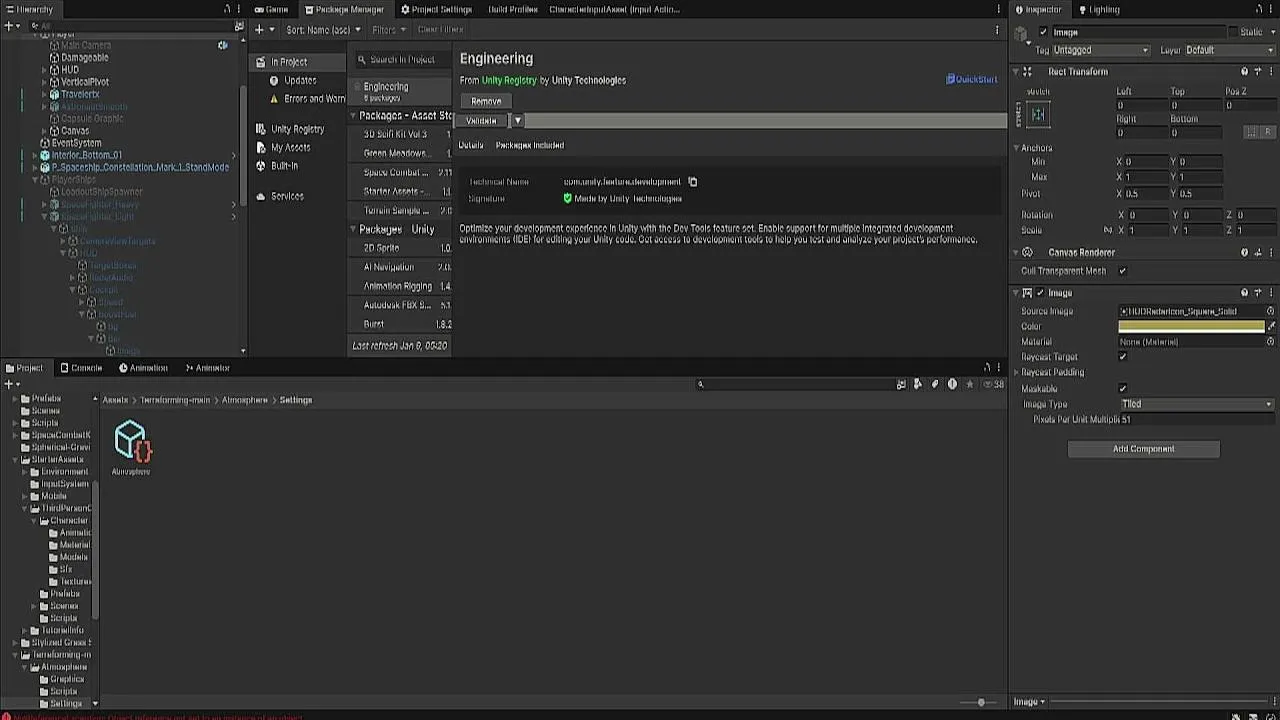Open the Image Type Tiled dropdown
The image size is (1280, 720).
tap(1197, 404)
